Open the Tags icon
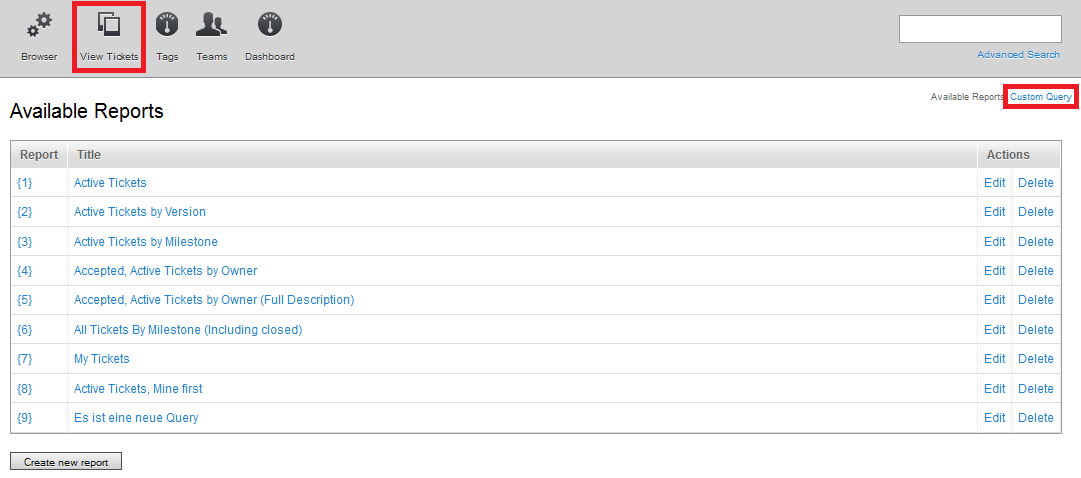 (167, 24)
